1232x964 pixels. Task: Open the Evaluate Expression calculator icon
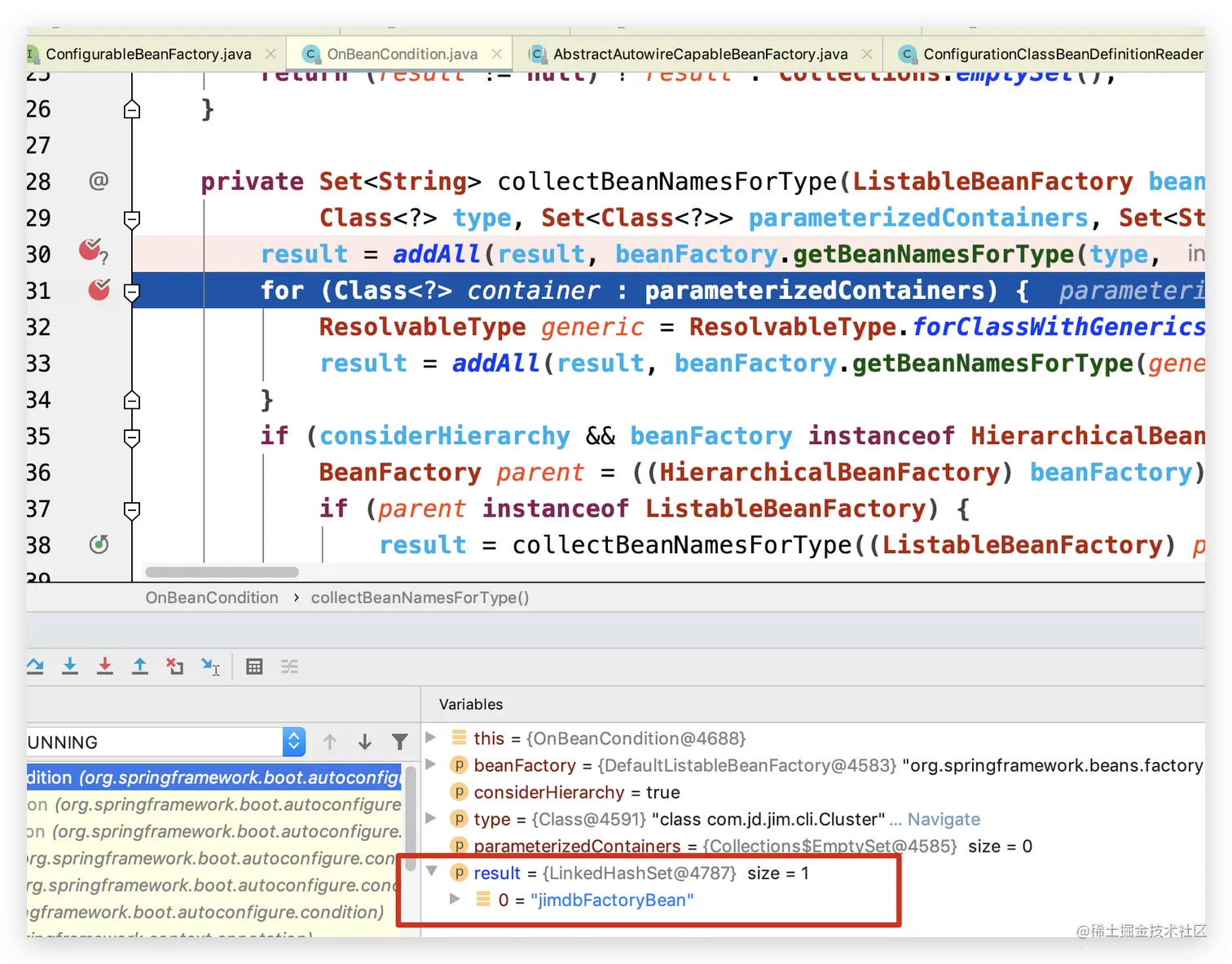click(x=254, y=667)
